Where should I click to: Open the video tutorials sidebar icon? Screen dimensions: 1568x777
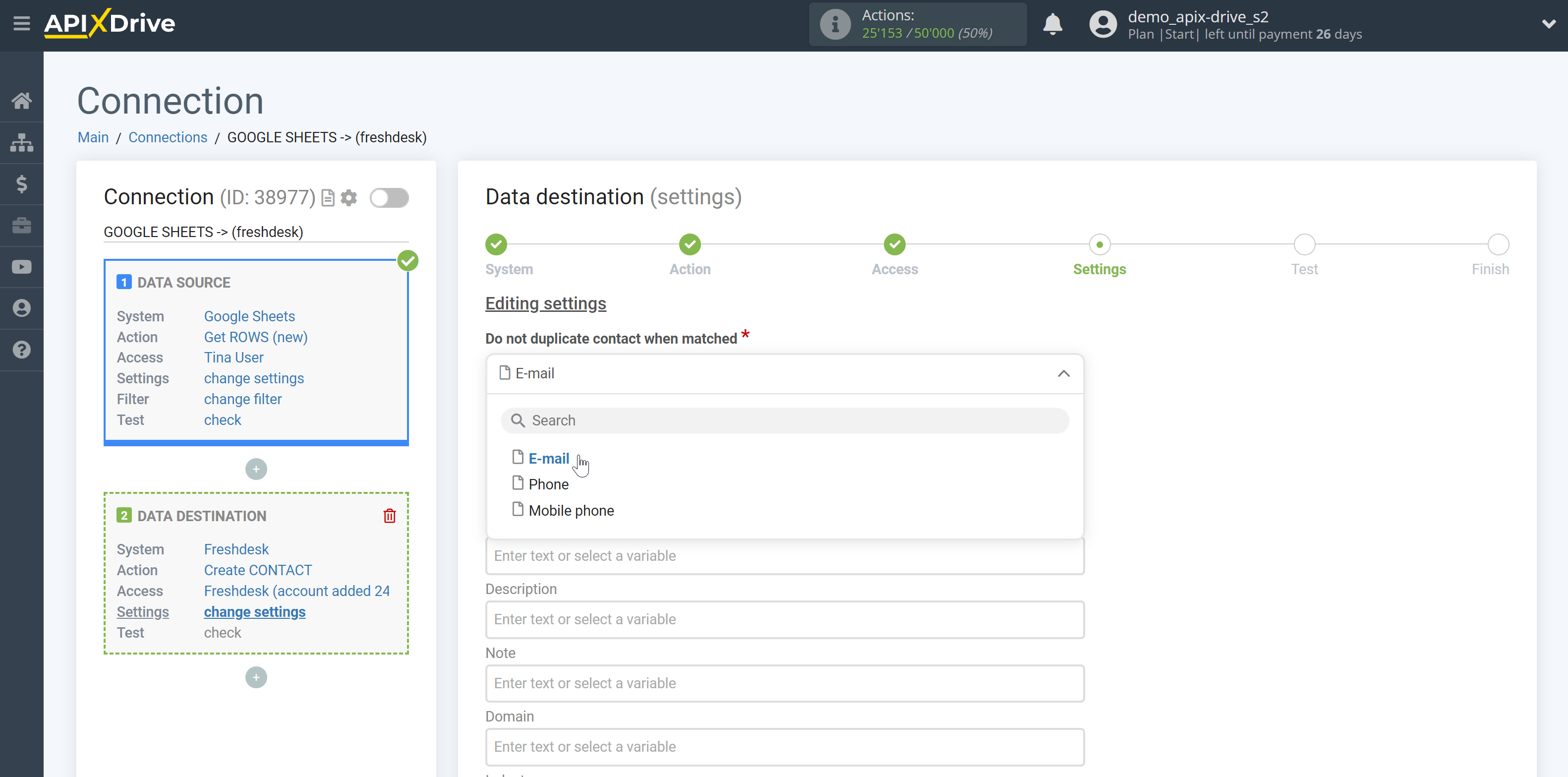click(x=22, y=267)
